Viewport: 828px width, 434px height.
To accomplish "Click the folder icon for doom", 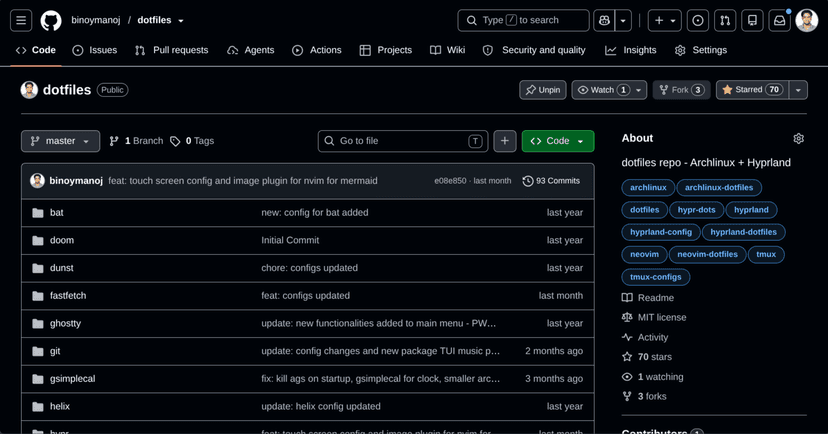I will [37, 240].
